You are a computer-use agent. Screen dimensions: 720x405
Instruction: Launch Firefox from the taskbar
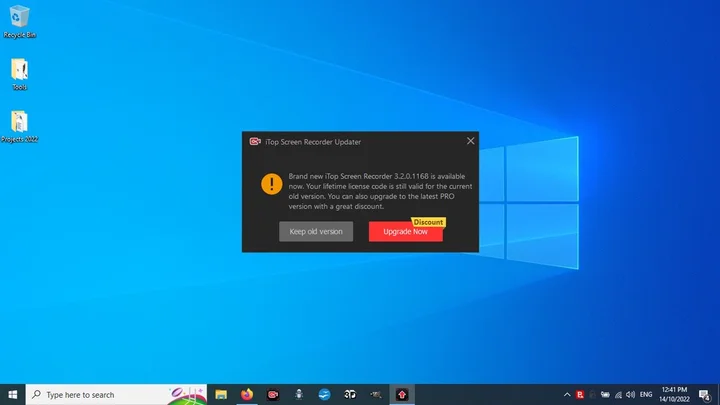click(247, 394)
